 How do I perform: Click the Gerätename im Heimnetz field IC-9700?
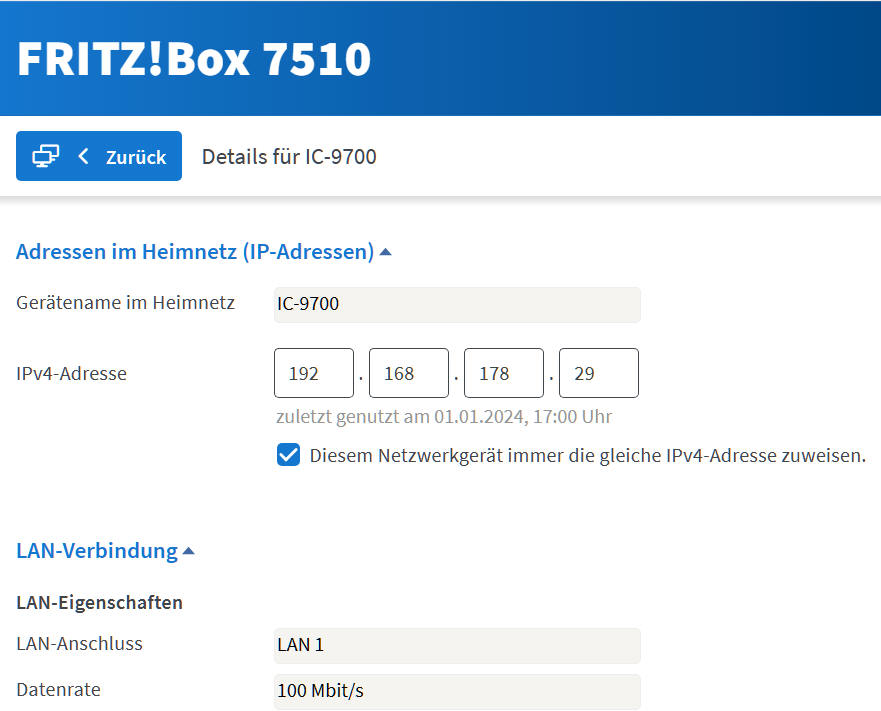(x=457, y=304)
